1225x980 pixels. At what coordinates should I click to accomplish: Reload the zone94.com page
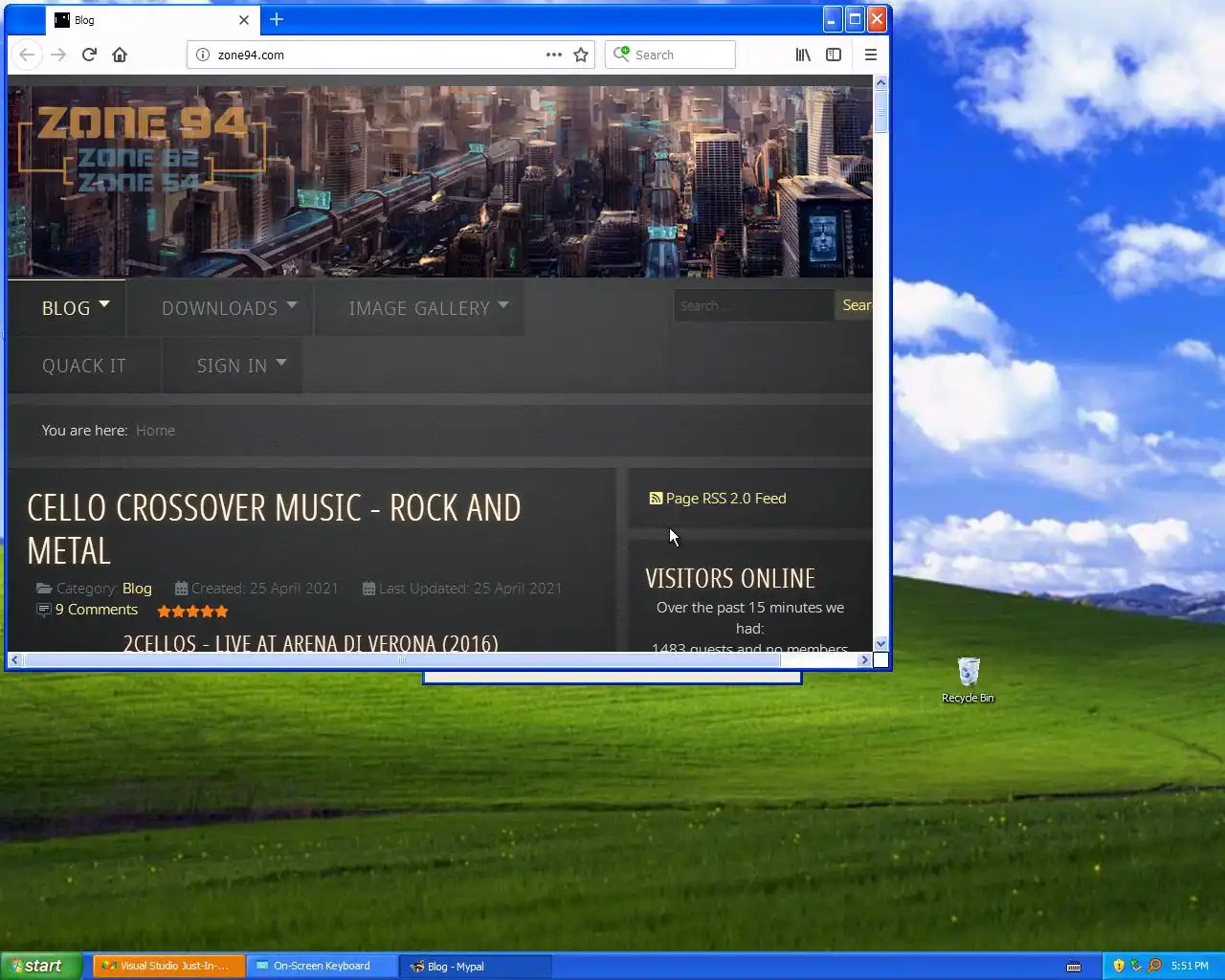pos(89,55)
